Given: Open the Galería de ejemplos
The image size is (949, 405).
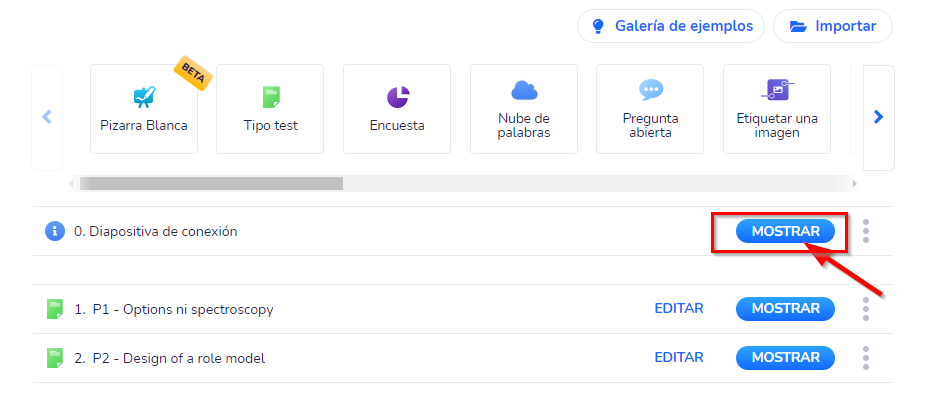Looking at the screenshot, I should (671, 26).
